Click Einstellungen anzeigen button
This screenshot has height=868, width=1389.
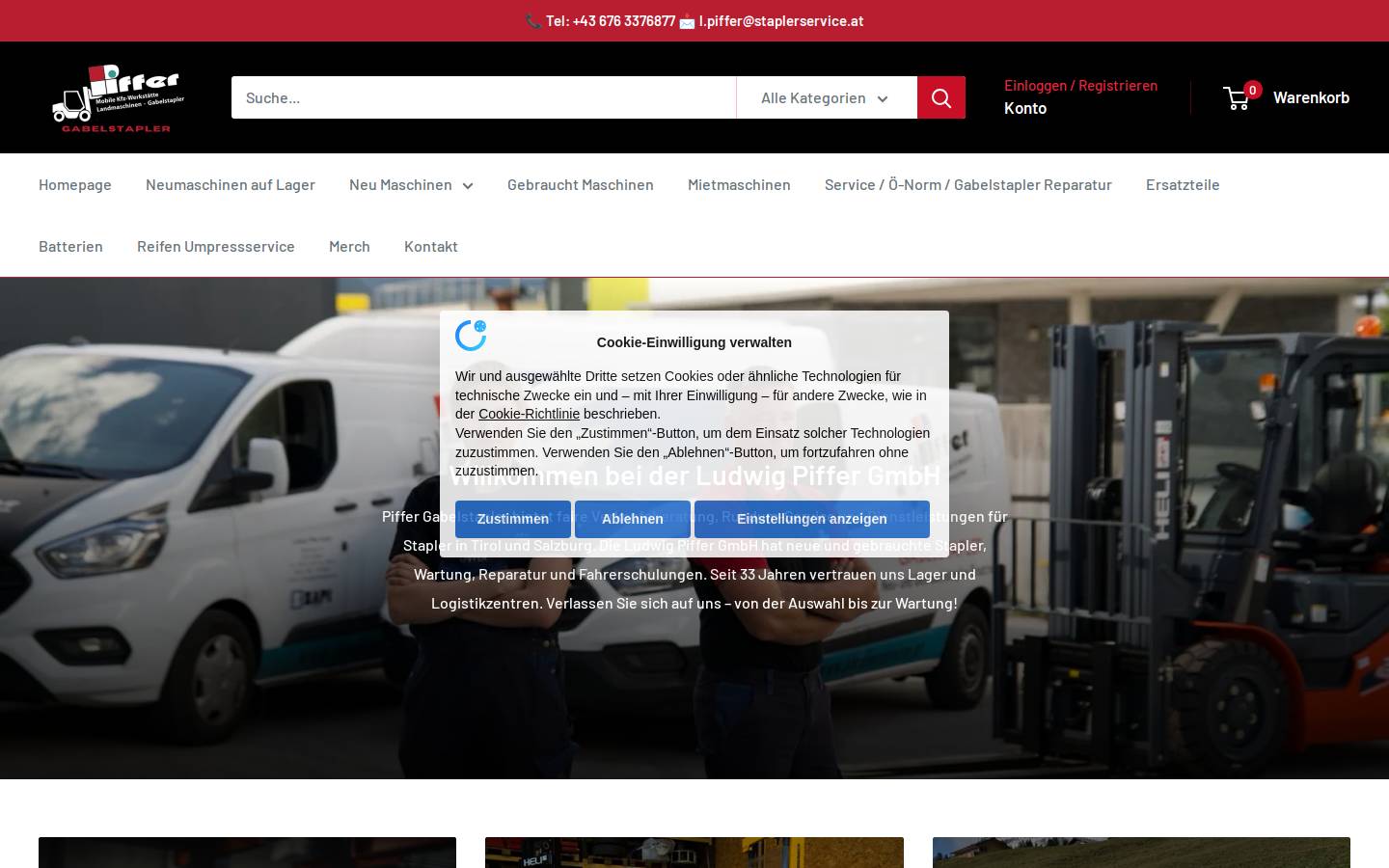click(x=812, y=519)
